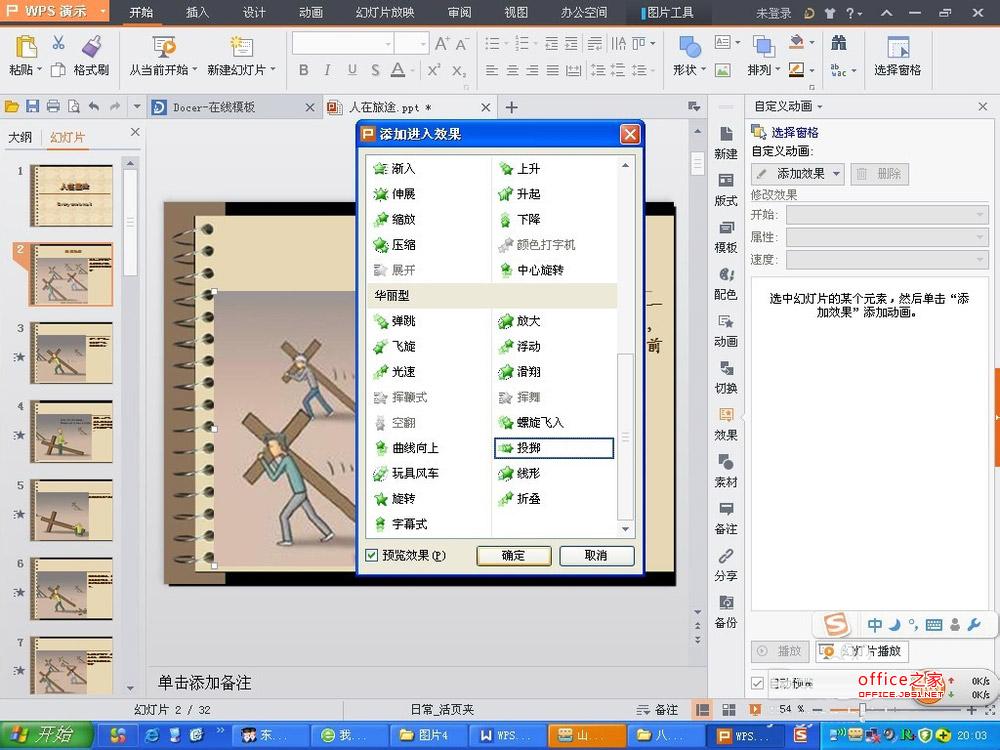1000x750 pixels.
Task: Switch to the 动画 animation ribbon tab
Action: (x=311, y=13)
